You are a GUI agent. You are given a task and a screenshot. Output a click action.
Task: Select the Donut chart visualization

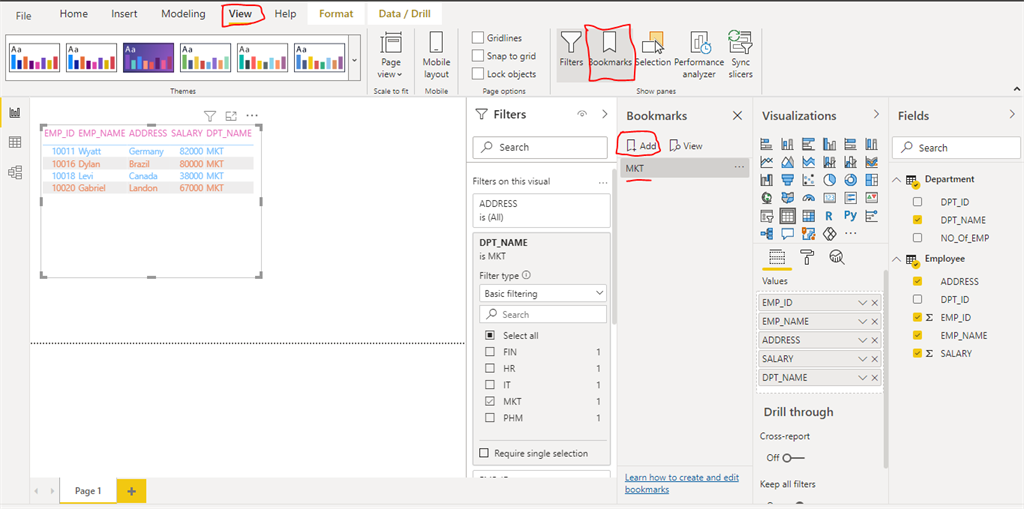tap(850, 179)
